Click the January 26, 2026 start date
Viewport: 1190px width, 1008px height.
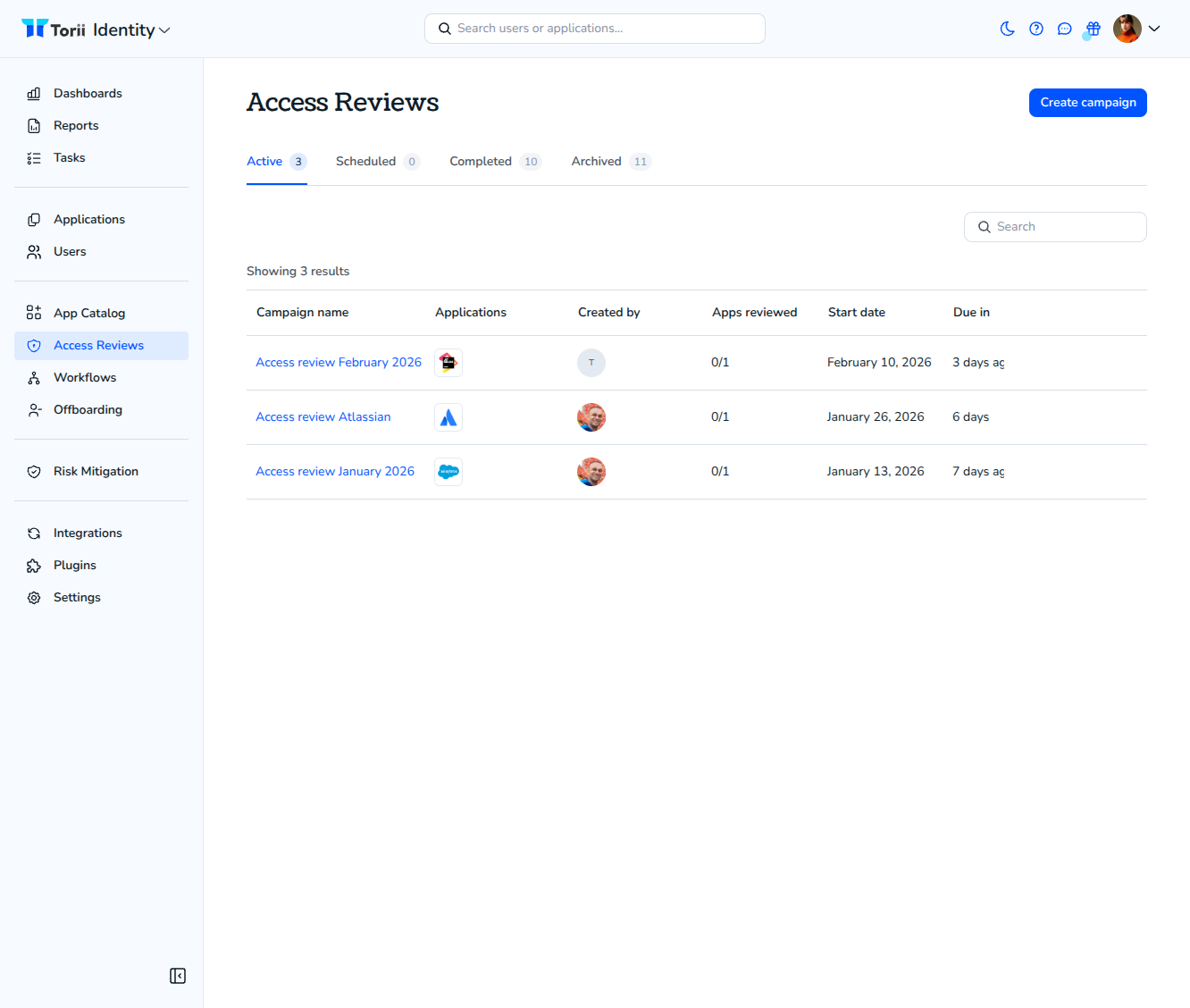point(876,416)
